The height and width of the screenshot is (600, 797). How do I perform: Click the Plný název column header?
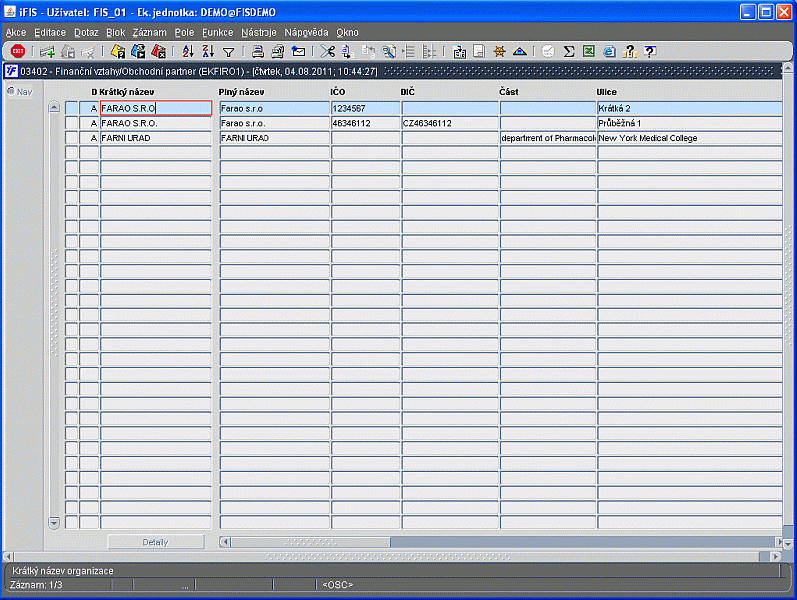241,92
